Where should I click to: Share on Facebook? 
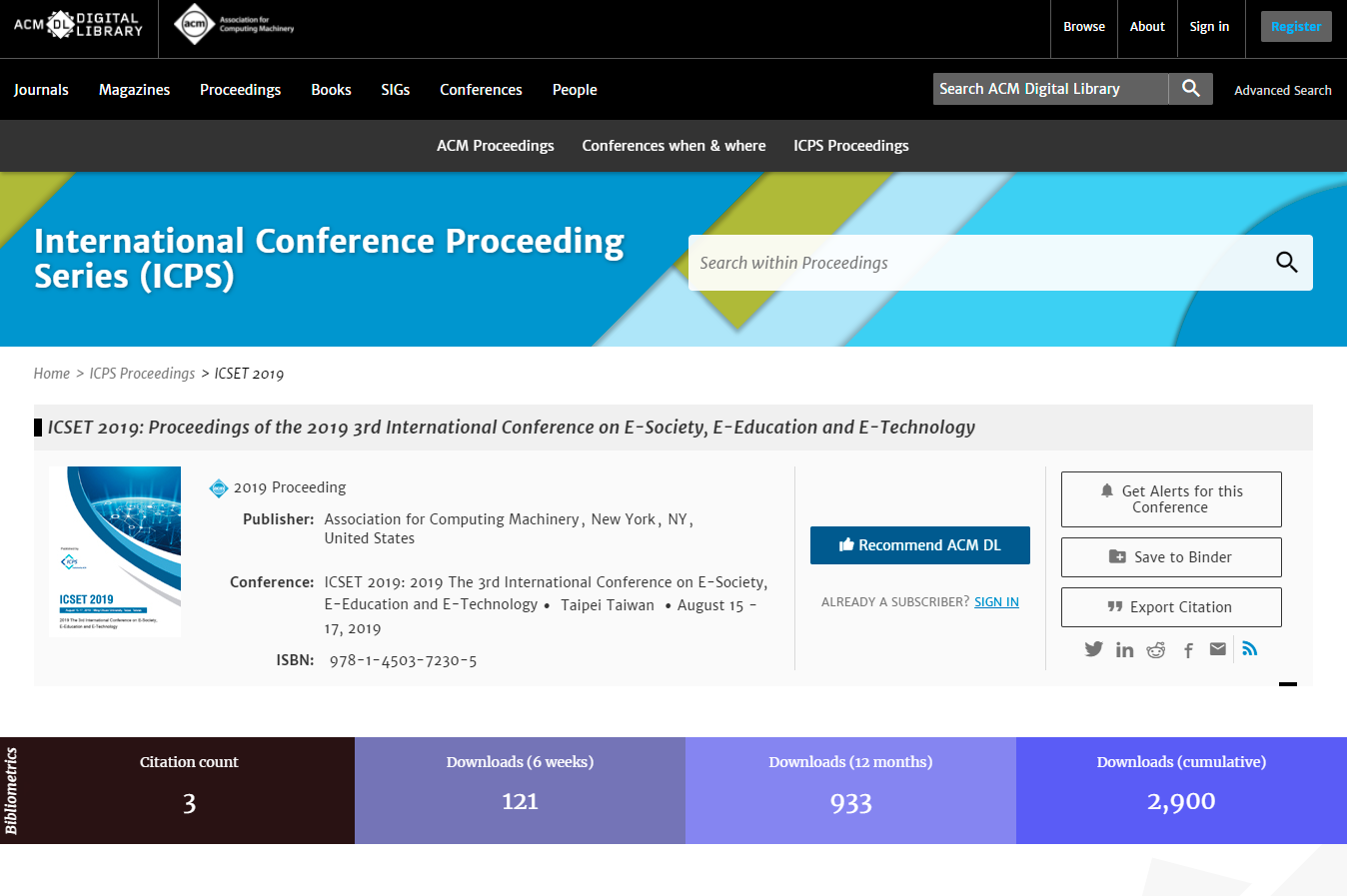tap(1188, 650)
